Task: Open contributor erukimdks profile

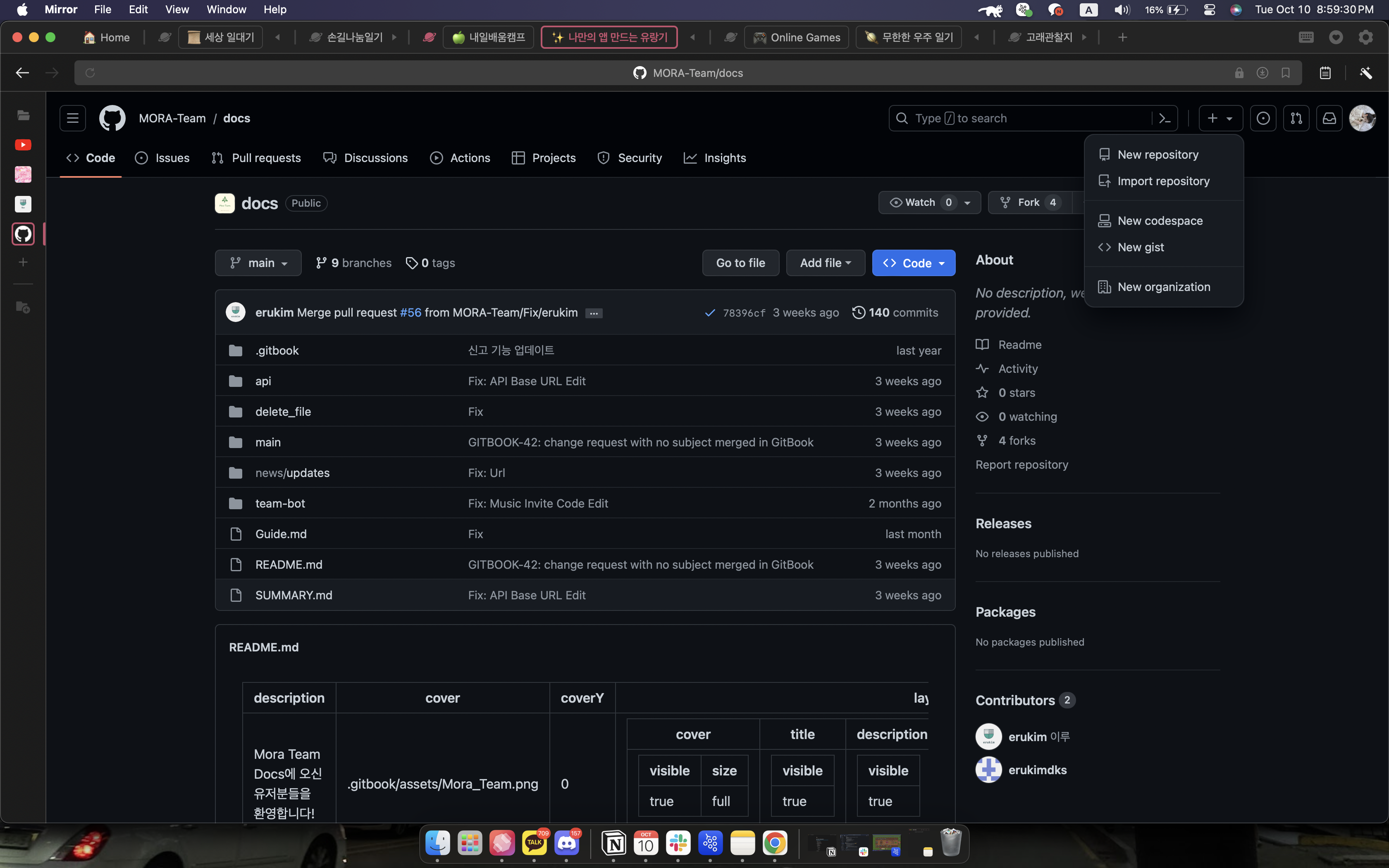Action: [x=1037, y=770]
